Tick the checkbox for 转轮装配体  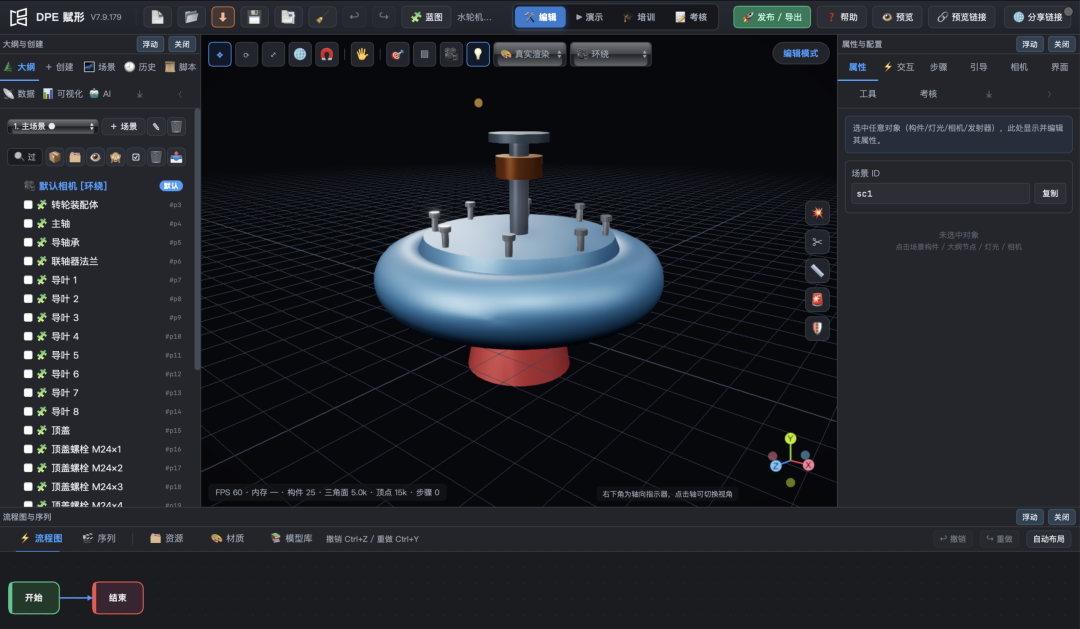28,205
